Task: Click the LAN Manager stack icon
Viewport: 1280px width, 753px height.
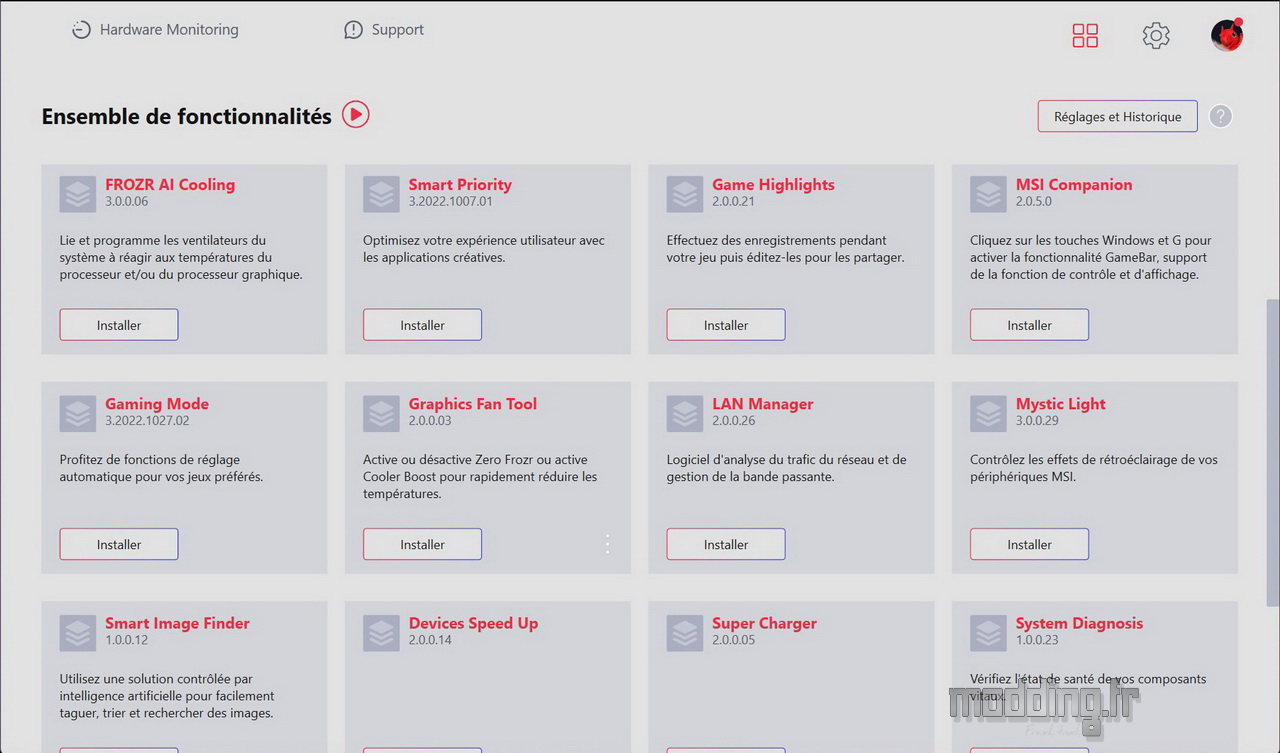Action: (x=685, y=413)
